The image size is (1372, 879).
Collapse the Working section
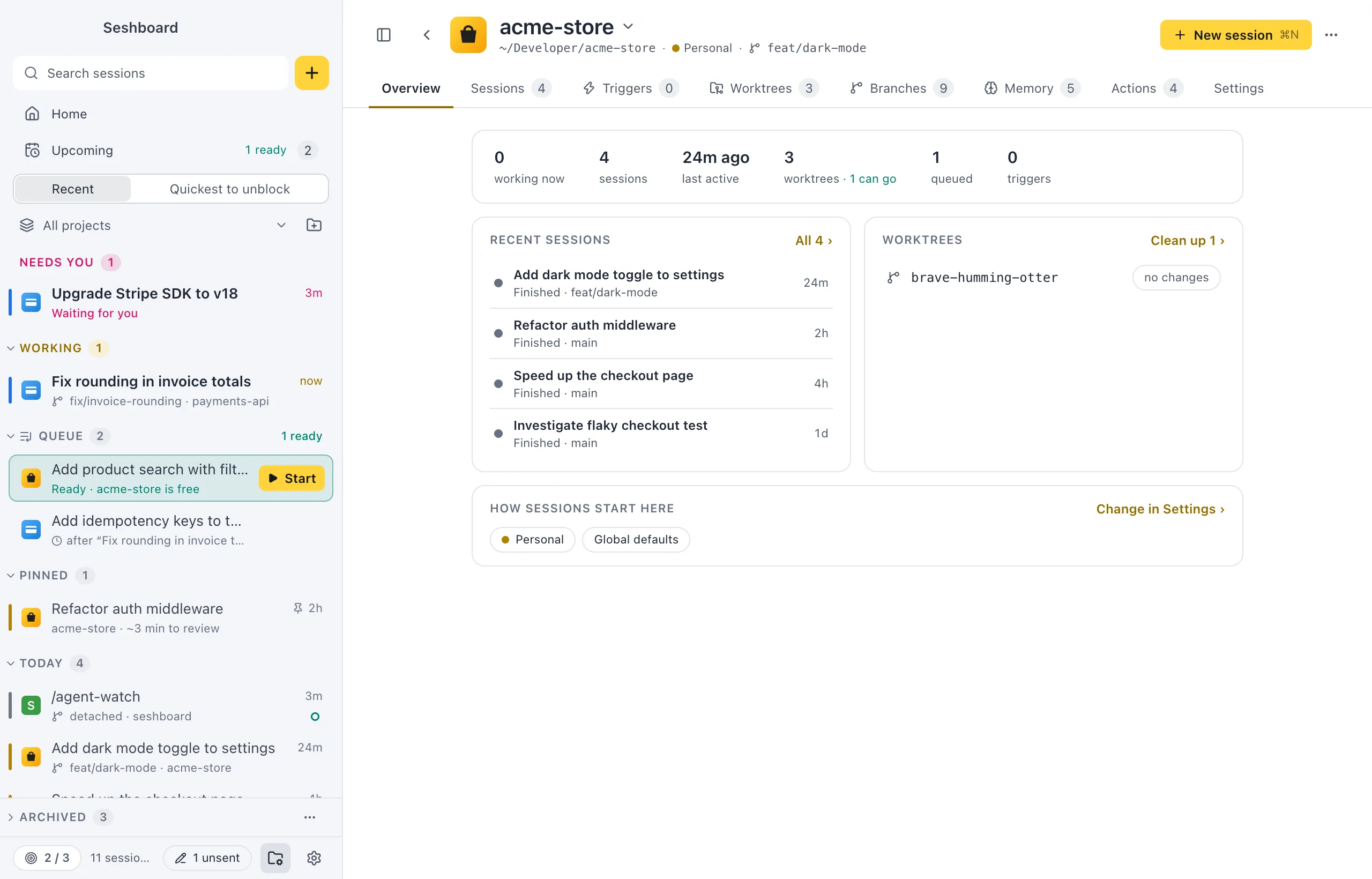(x=11, y=348)
